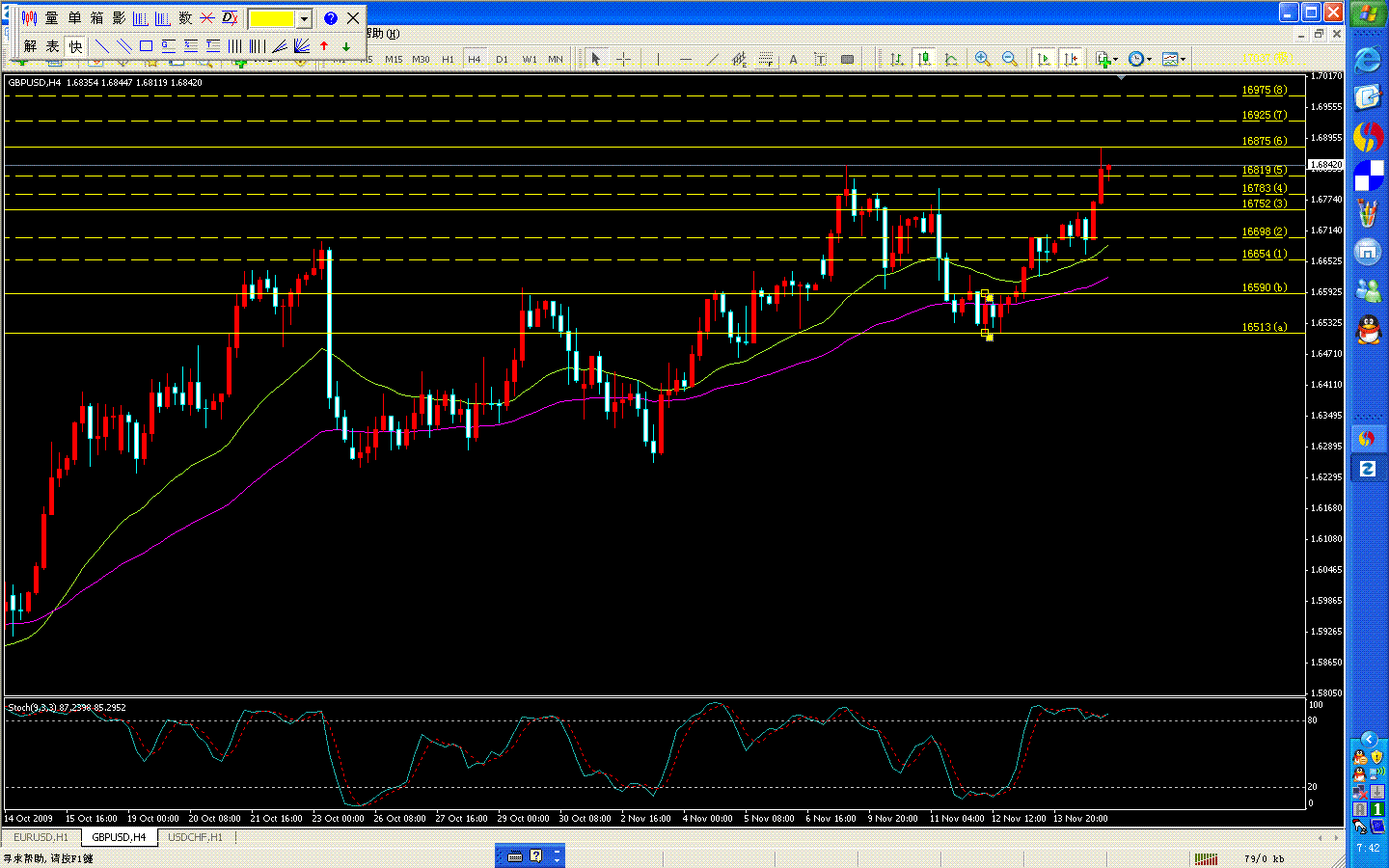
Task: Click the candlestick icon in the floating toolbar
Action: click(29, 18)
